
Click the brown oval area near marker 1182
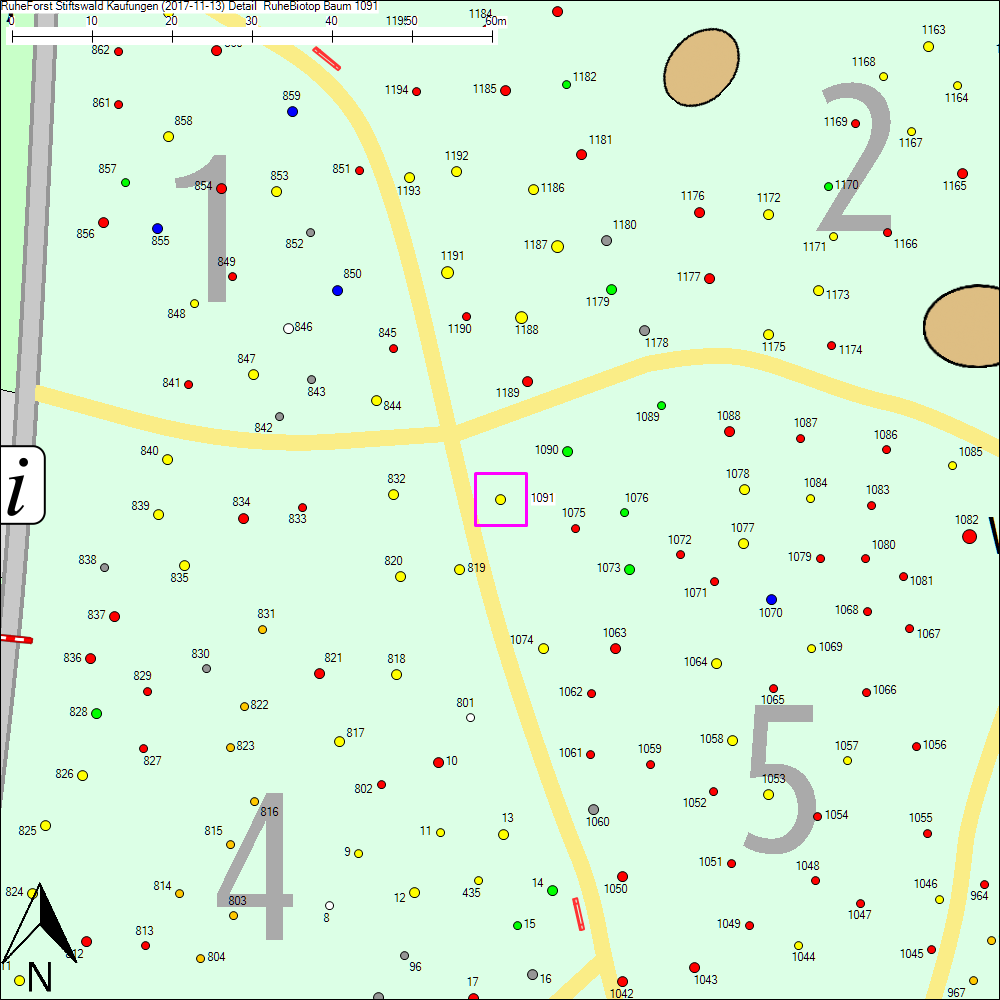(702, 67)
